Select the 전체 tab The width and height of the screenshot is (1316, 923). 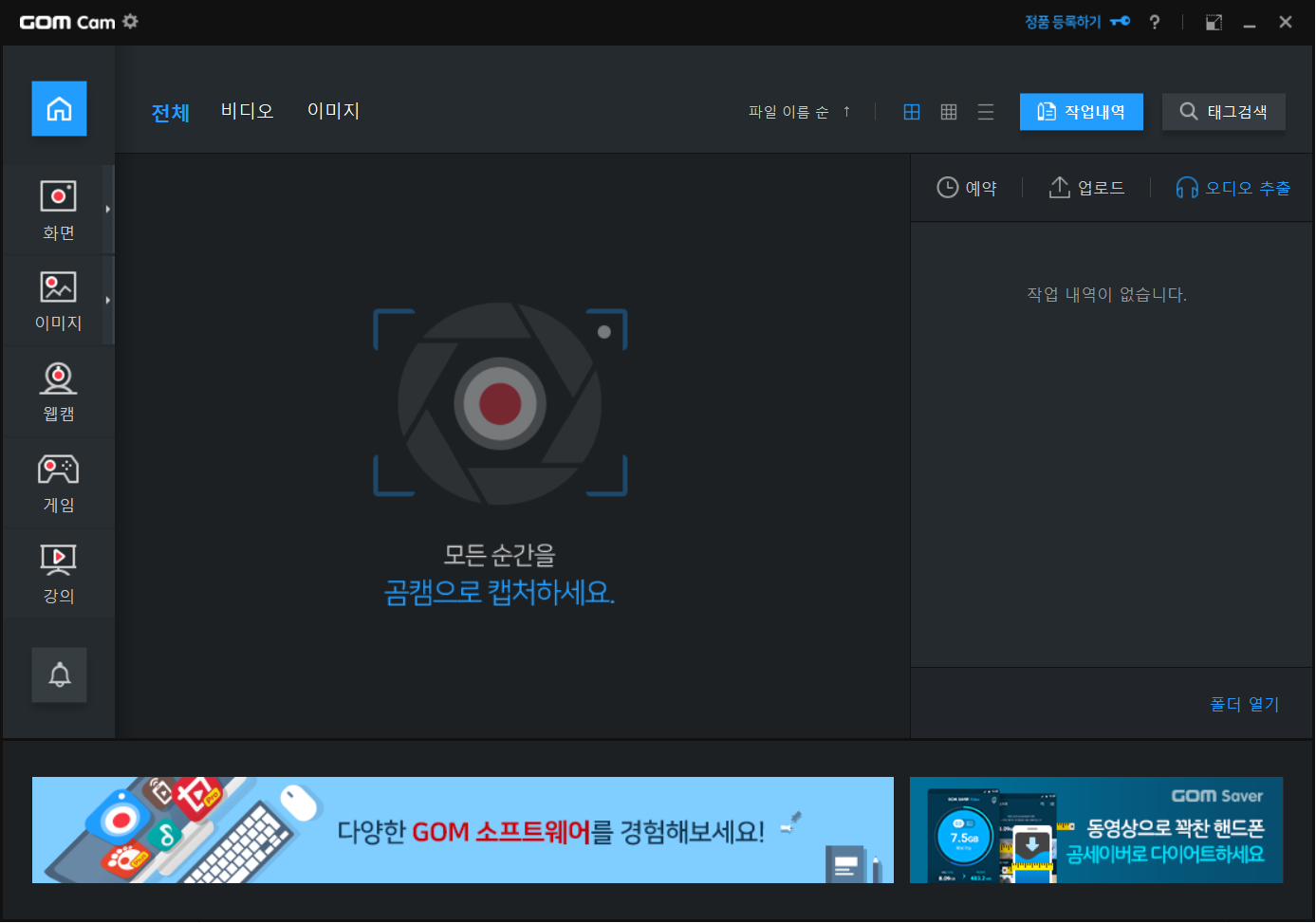point(171,113)
